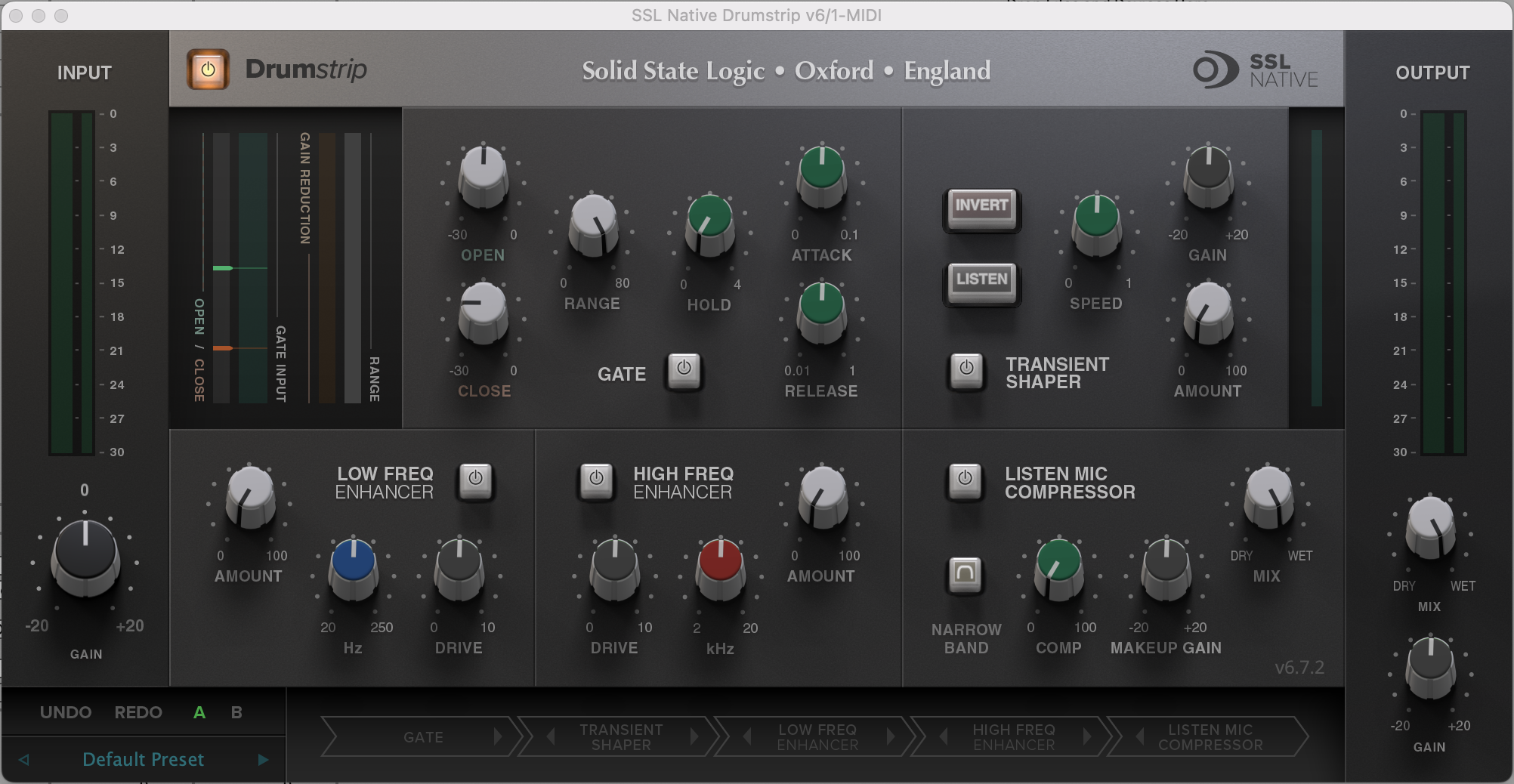Load previous preset using left arrow
Screen dimensions: 1514x784
[23, 760]
